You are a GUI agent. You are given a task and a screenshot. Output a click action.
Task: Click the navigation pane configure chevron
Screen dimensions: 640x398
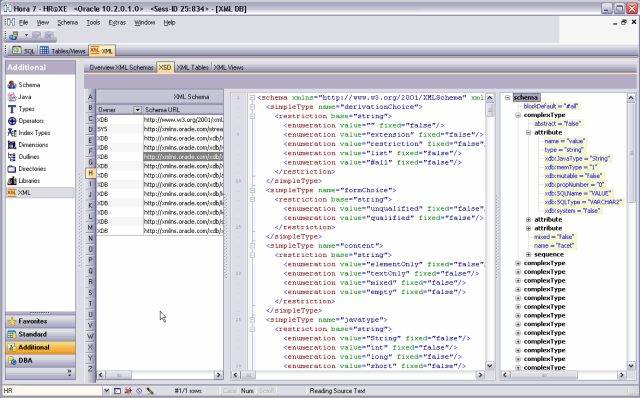pos(69,373)
